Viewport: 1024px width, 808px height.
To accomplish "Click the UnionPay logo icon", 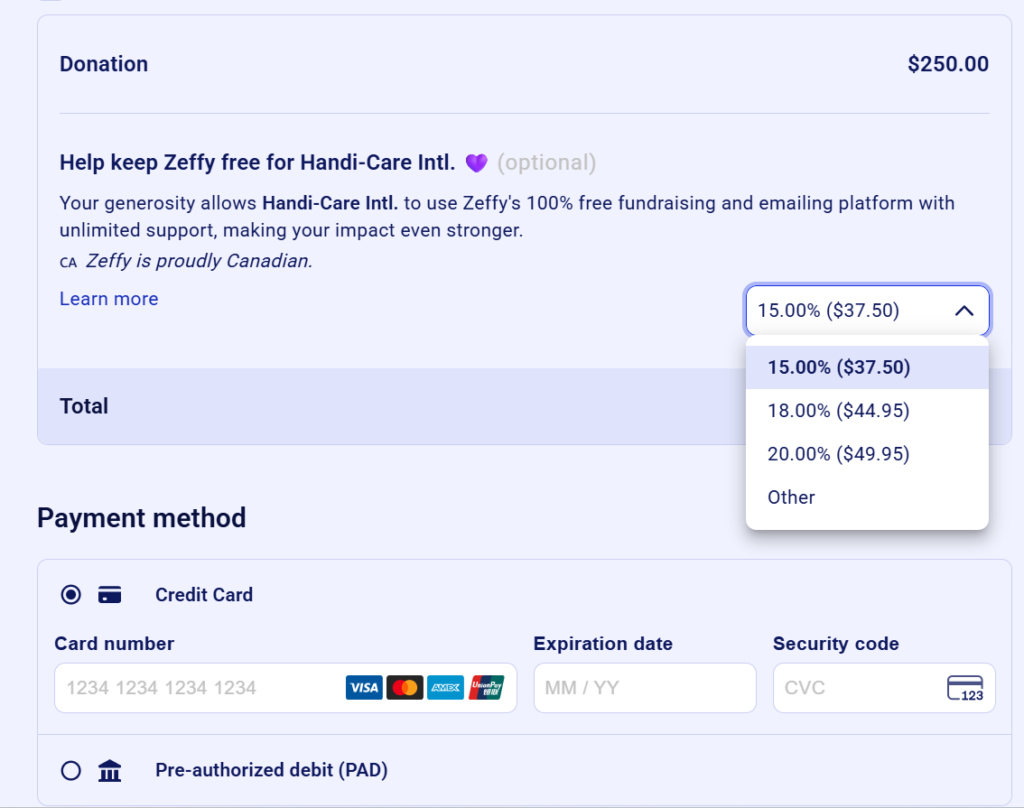I will click(486, 687).
